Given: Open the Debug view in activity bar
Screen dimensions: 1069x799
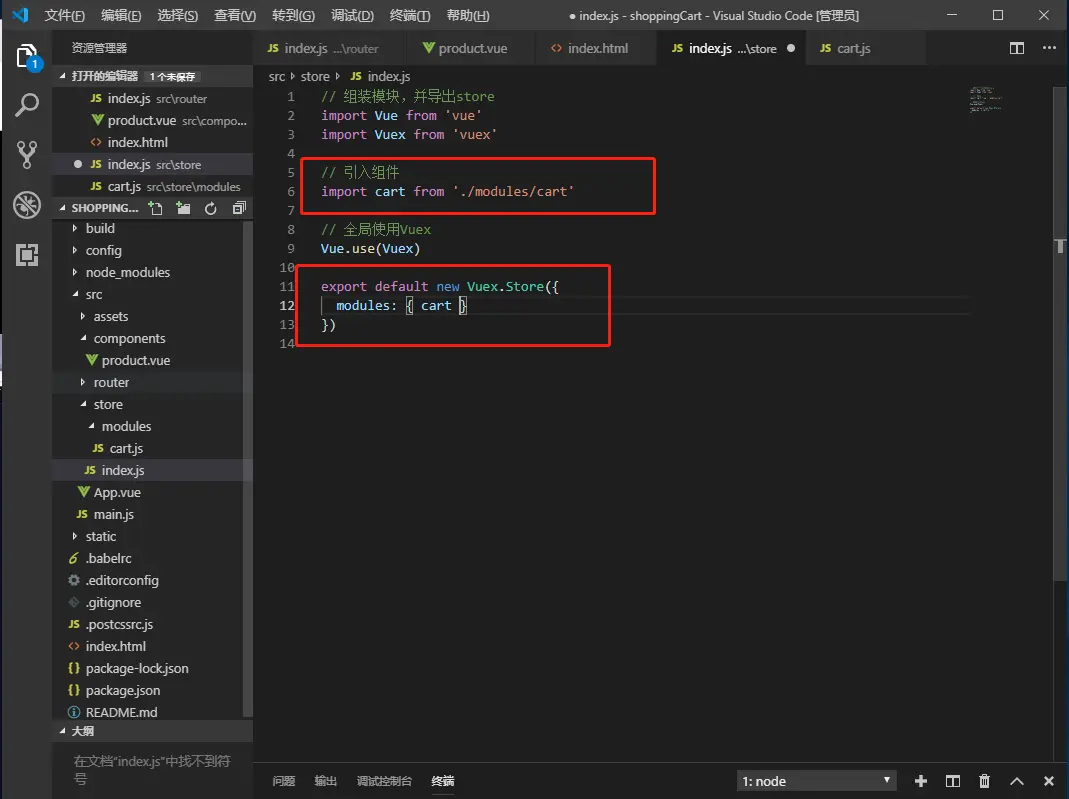Looking at the screenshot, I should (x=27, y=205).
